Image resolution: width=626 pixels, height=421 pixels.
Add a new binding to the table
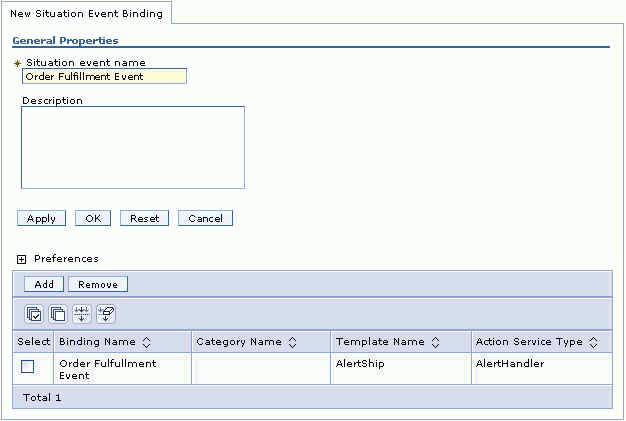tap(44, 284)
